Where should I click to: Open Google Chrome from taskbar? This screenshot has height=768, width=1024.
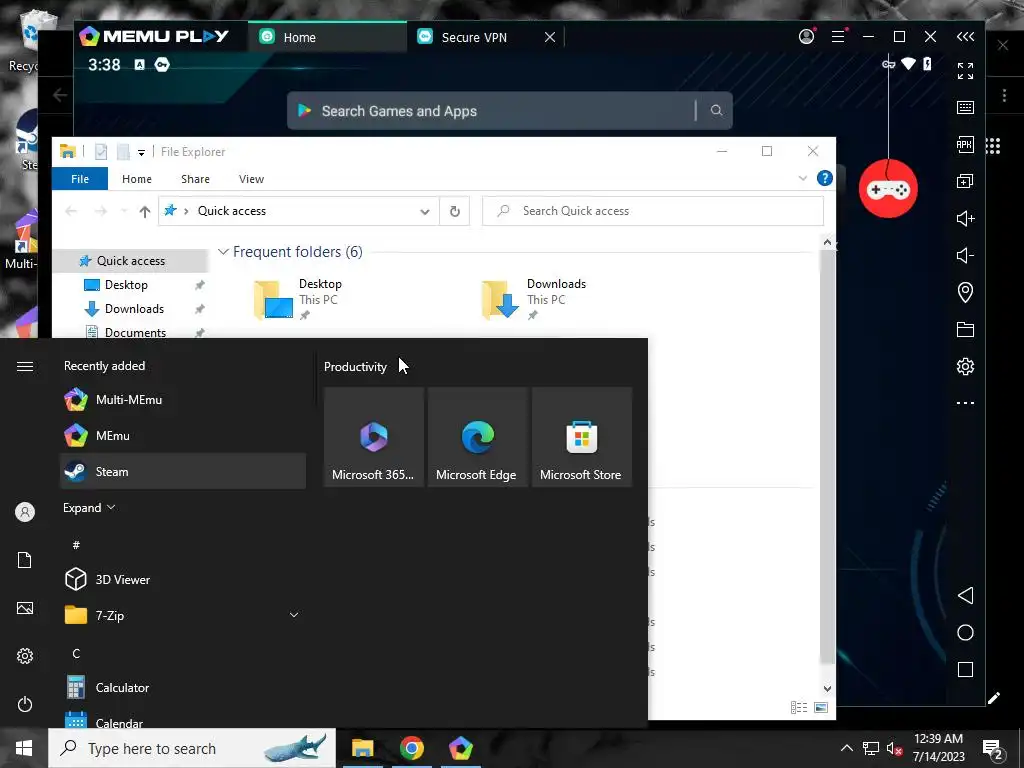pyautogui.click(x=411, y=748)
